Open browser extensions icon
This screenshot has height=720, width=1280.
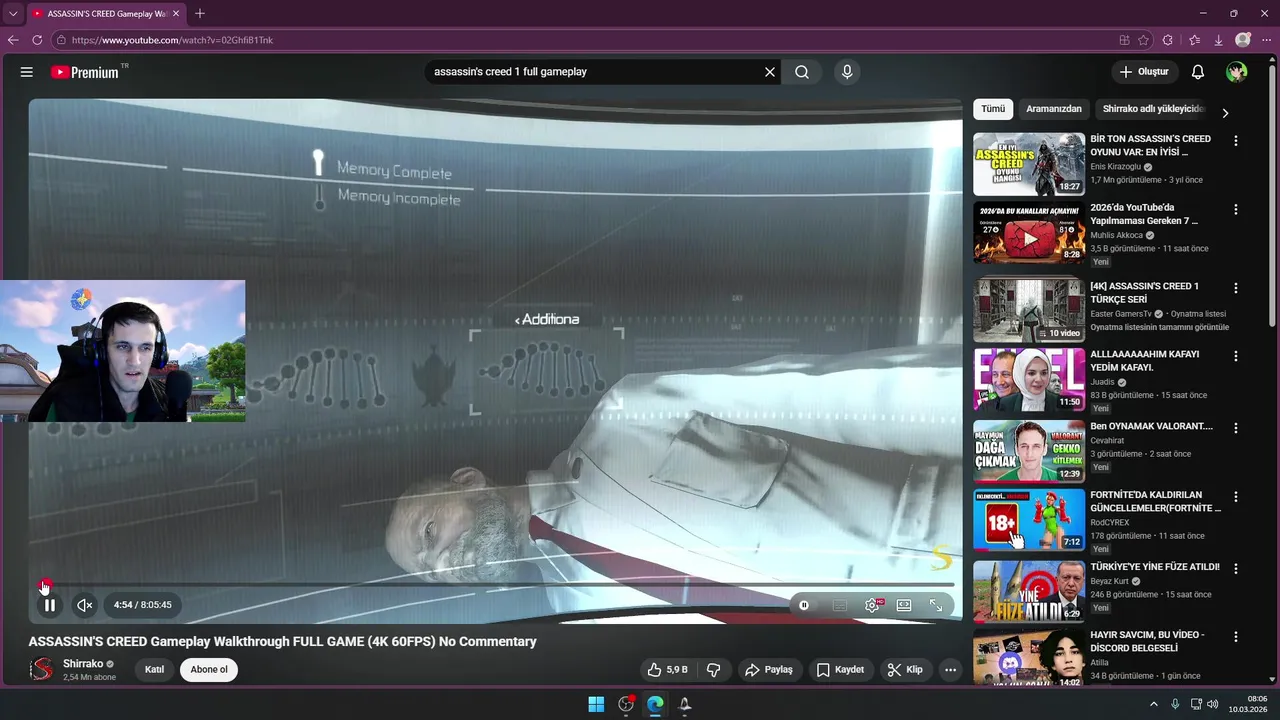[1168, 40]
